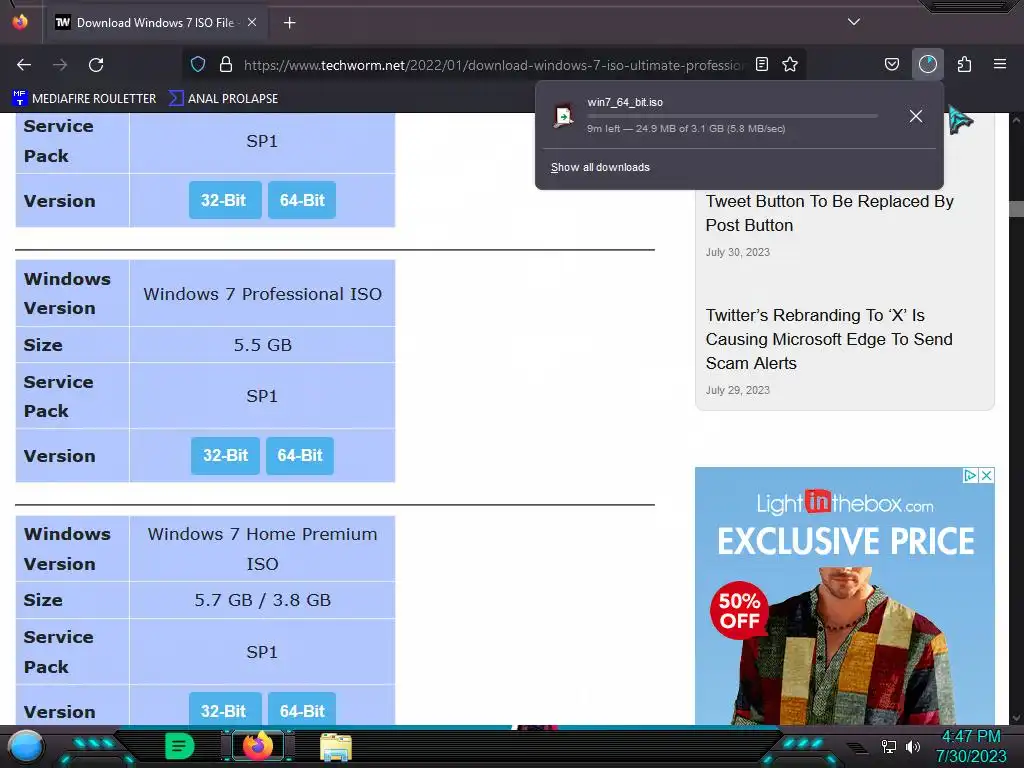
Task: Open Show all downloads link
Action: point(600,168)
